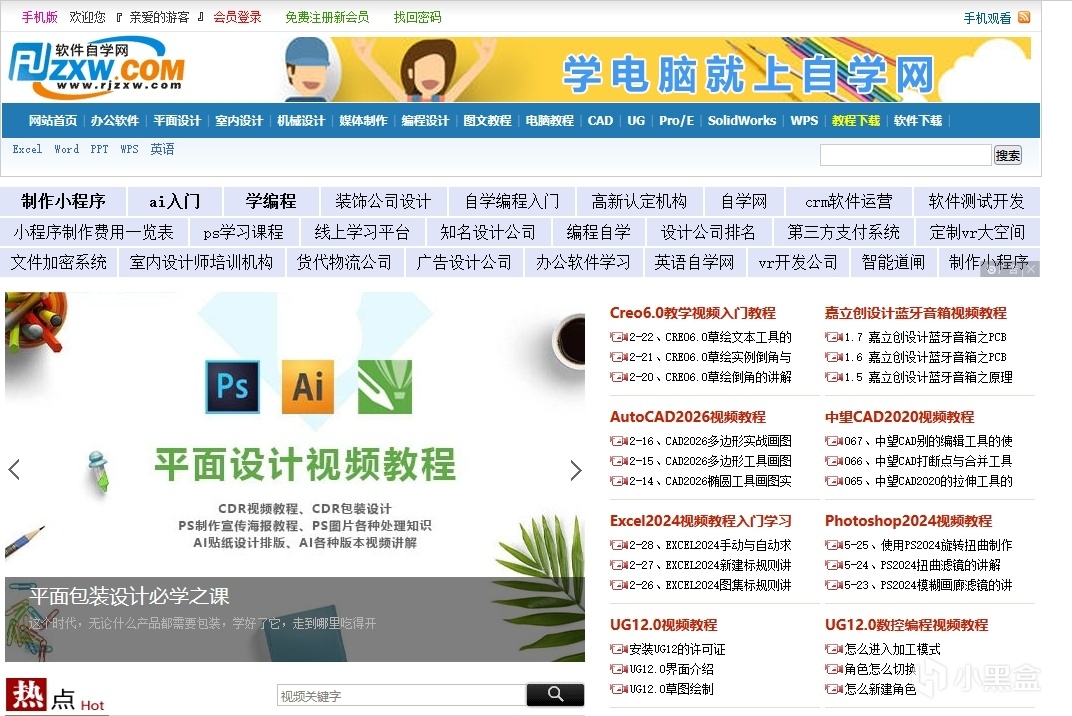Click video icon beside 067 中望CAD别的编辑工具
The width and height of the screenshot is (1072, 716).
click(833, 441)
